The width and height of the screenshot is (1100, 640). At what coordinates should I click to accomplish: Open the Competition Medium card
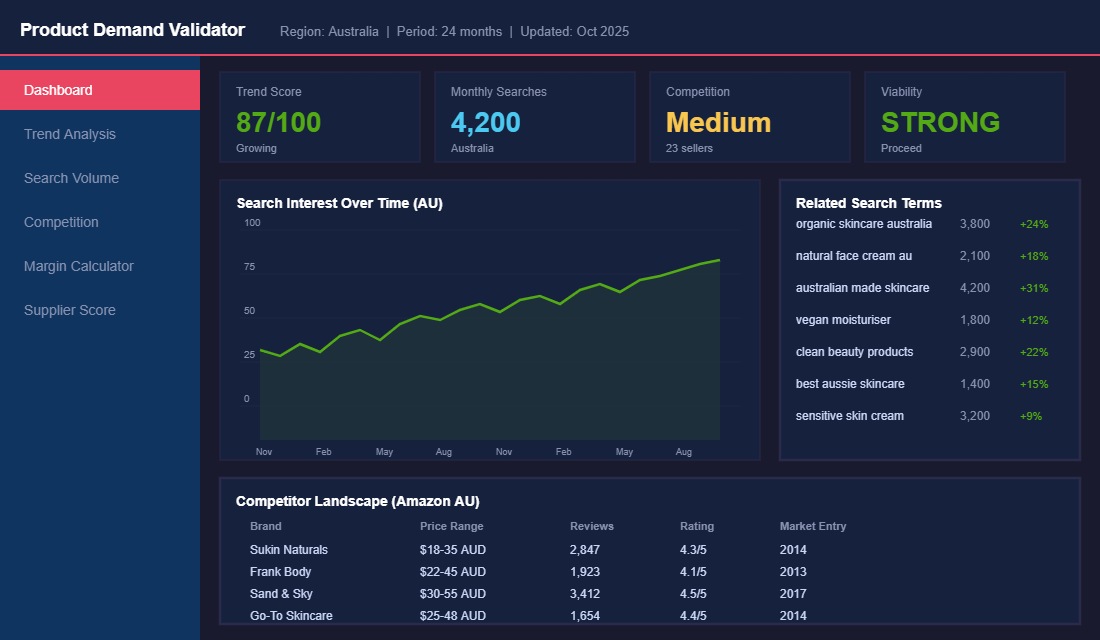[750, 116]
